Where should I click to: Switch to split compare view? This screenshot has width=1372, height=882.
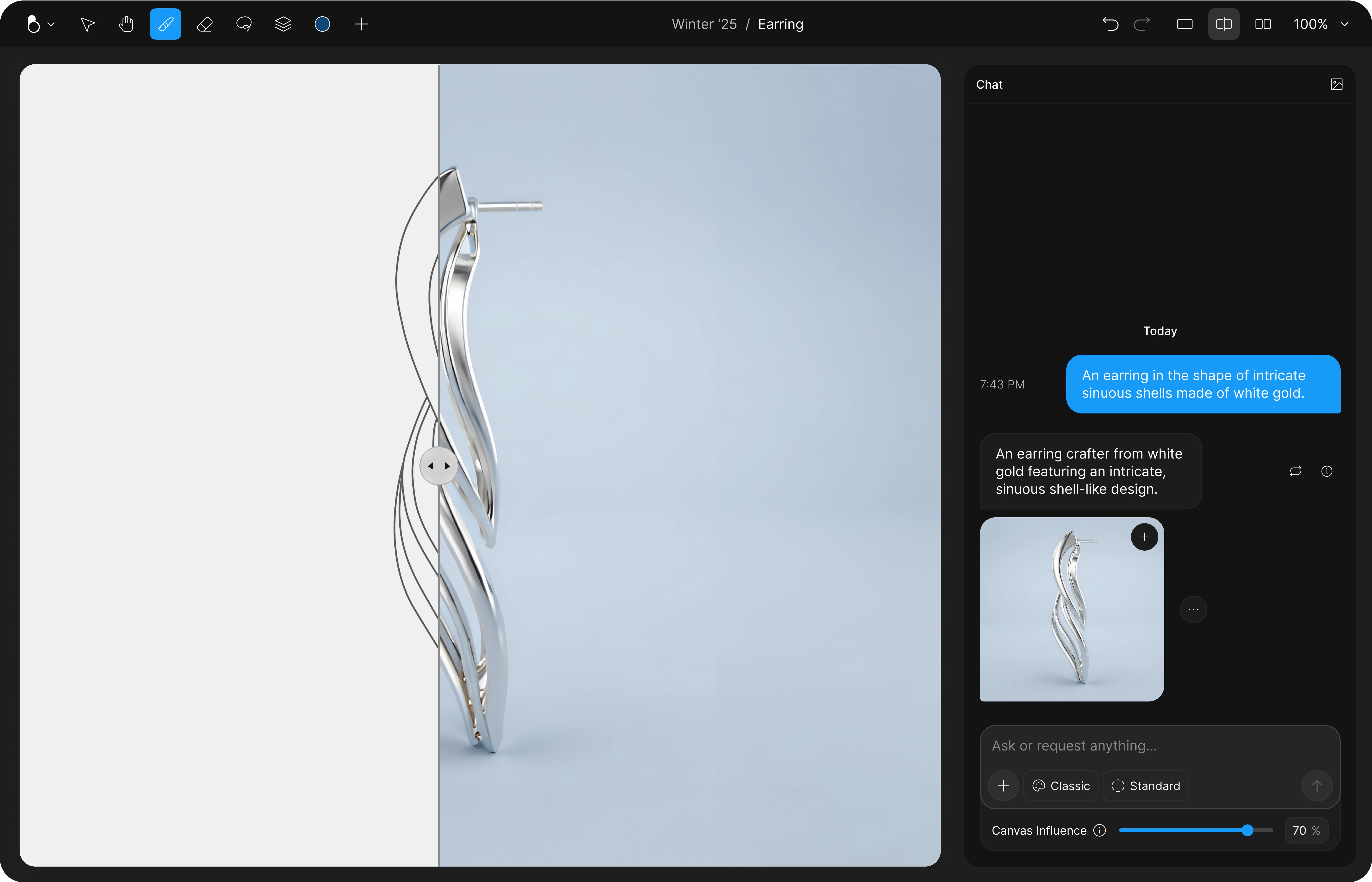point(1224,24)
